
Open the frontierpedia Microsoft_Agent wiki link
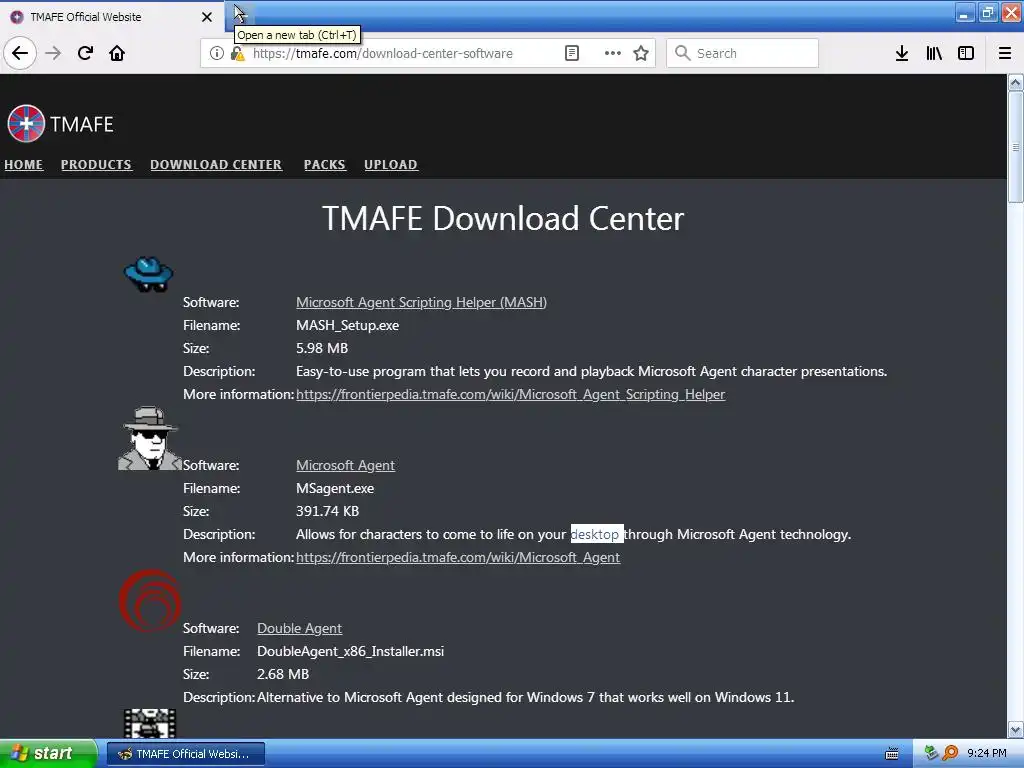coord(458,558)
